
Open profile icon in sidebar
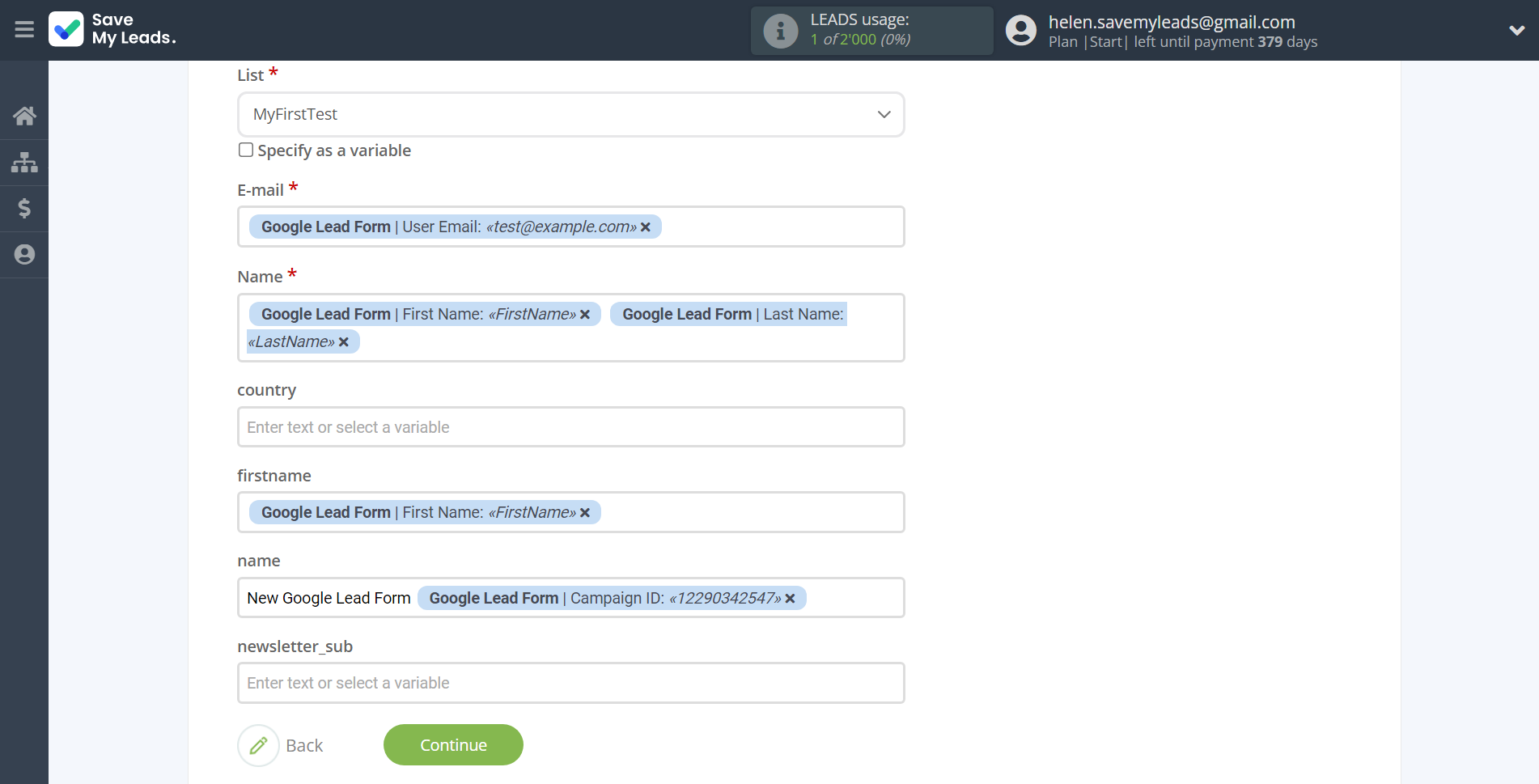point(24,255)
